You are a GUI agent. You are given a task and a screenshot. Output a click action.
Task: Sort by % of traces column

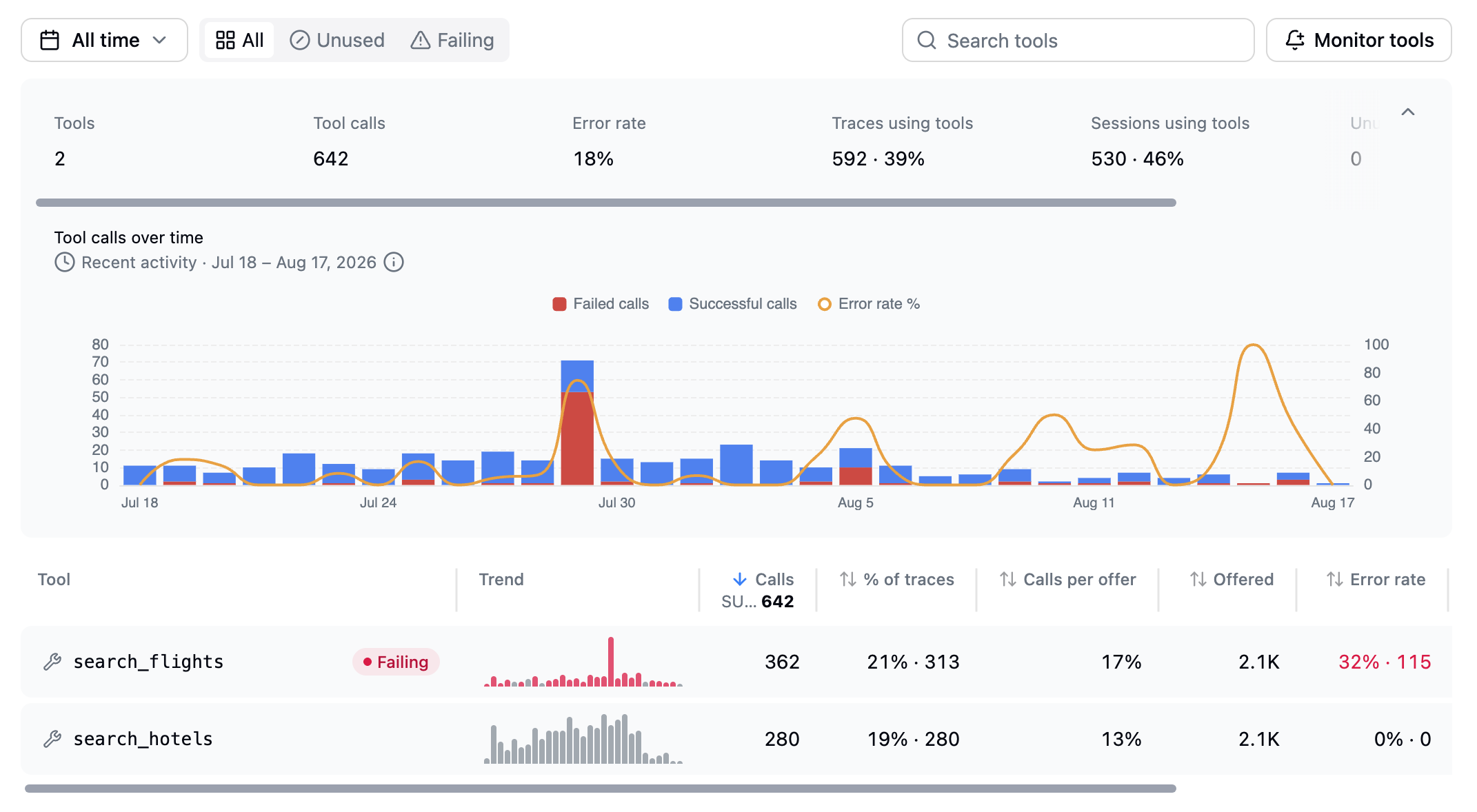(896, 580)
